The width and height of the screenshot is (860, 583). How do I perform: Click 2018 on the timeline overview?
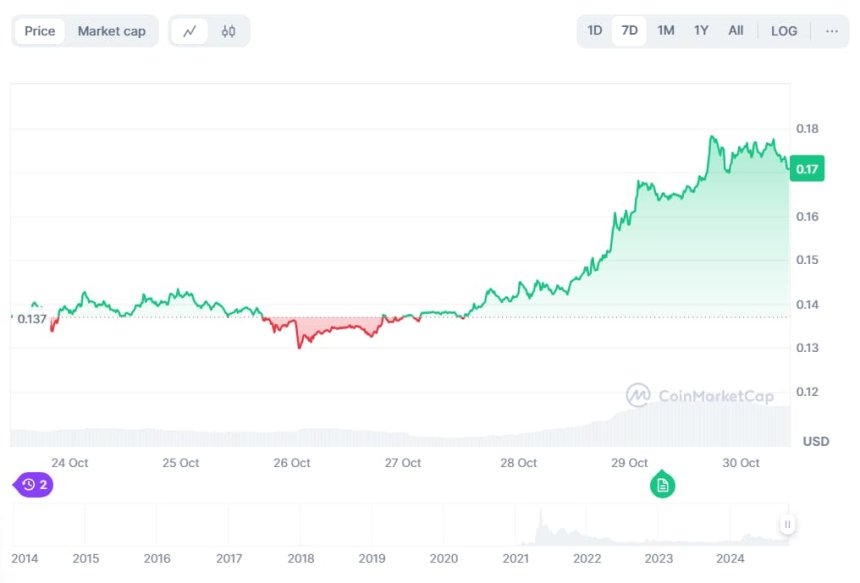[300, 558]
